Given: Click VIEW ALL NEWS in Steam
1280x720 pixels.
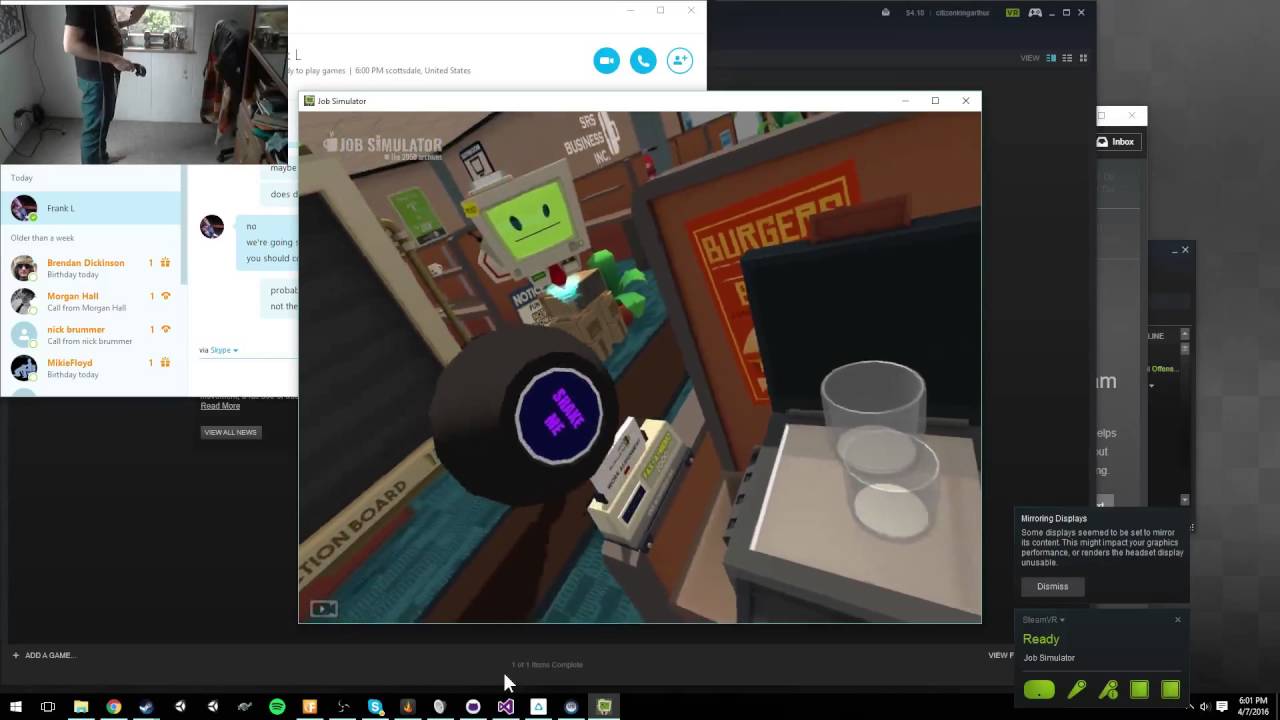Looking at the screenshot, I should point(230,432).
